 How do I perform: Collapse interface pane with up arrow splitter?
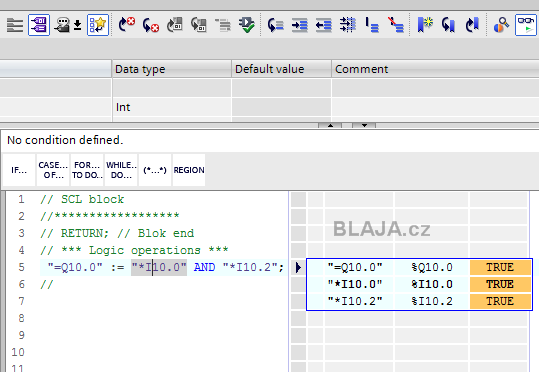(330, 125)
